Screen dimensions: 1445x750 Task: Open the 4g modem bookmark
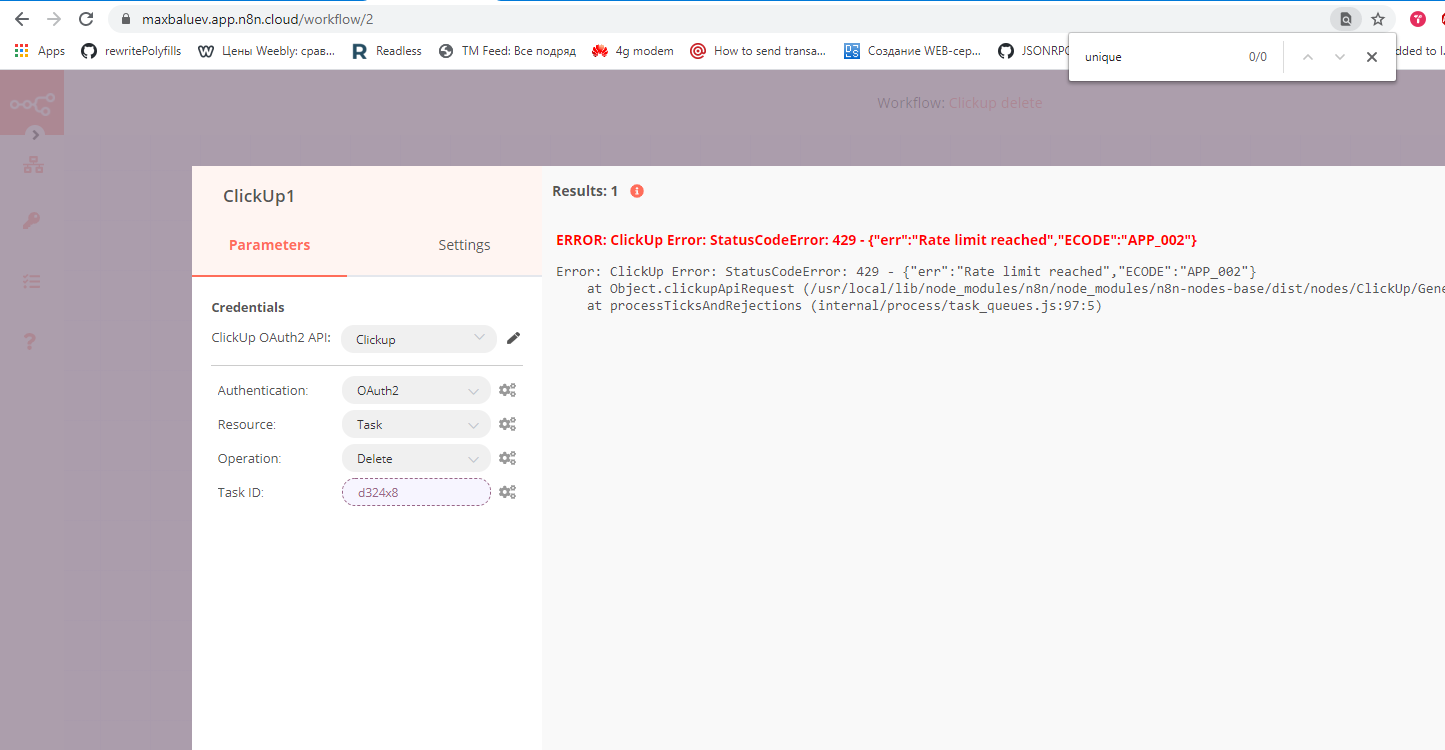pyautogui.click(x=633, y=51)
